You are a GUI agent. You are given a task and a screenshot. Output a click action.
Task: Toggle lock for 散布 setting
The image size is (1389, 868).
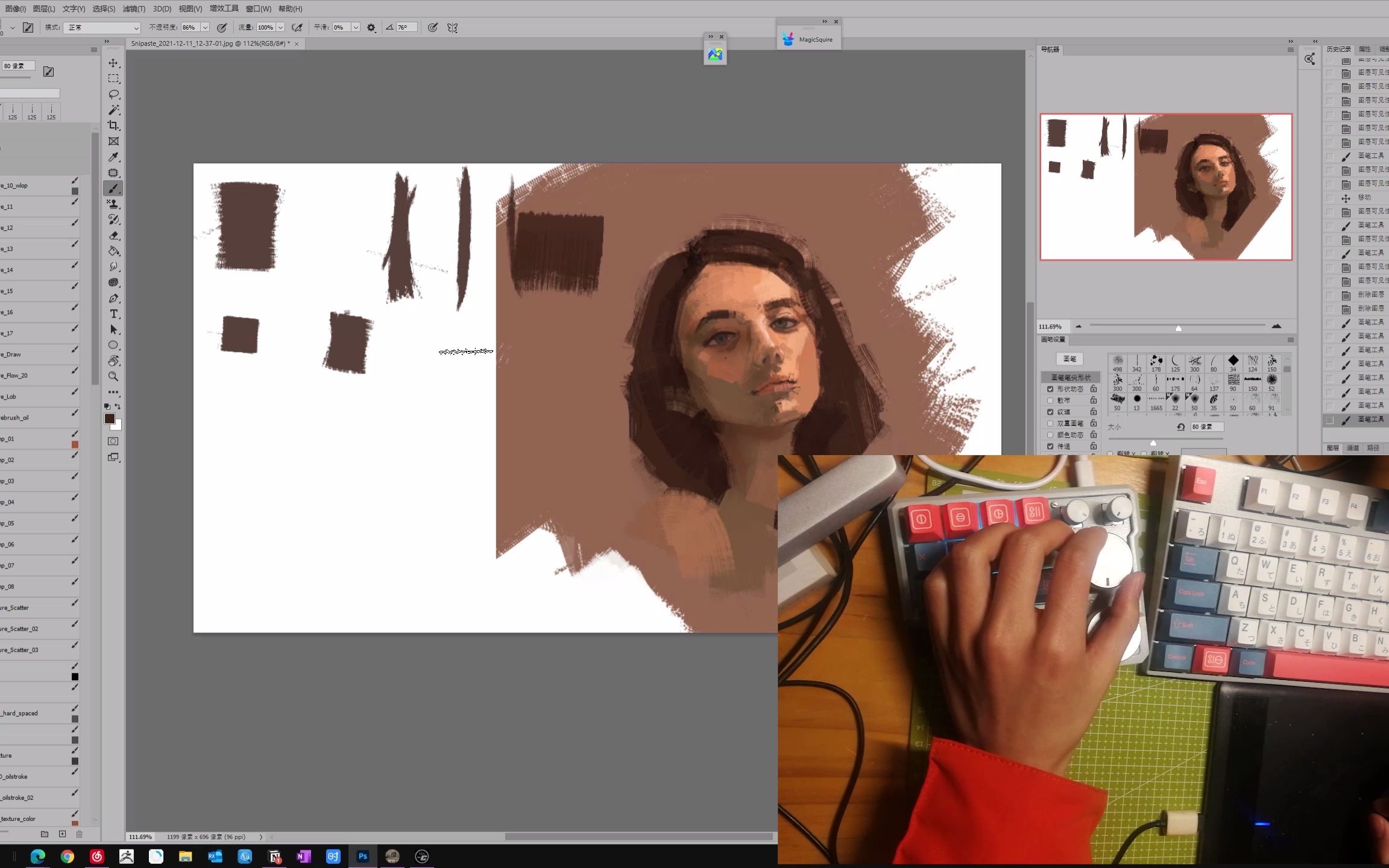point(1094,400)
